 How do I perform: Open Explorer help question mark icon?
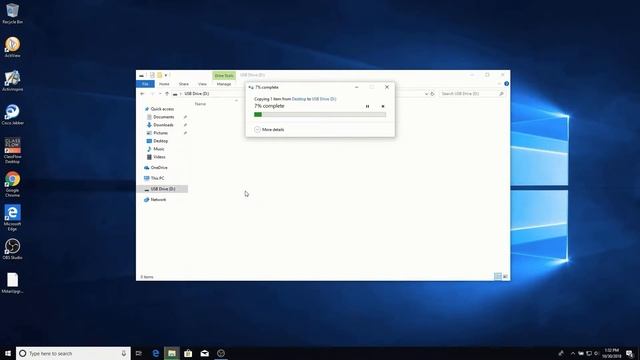click(x=507, y=84)
